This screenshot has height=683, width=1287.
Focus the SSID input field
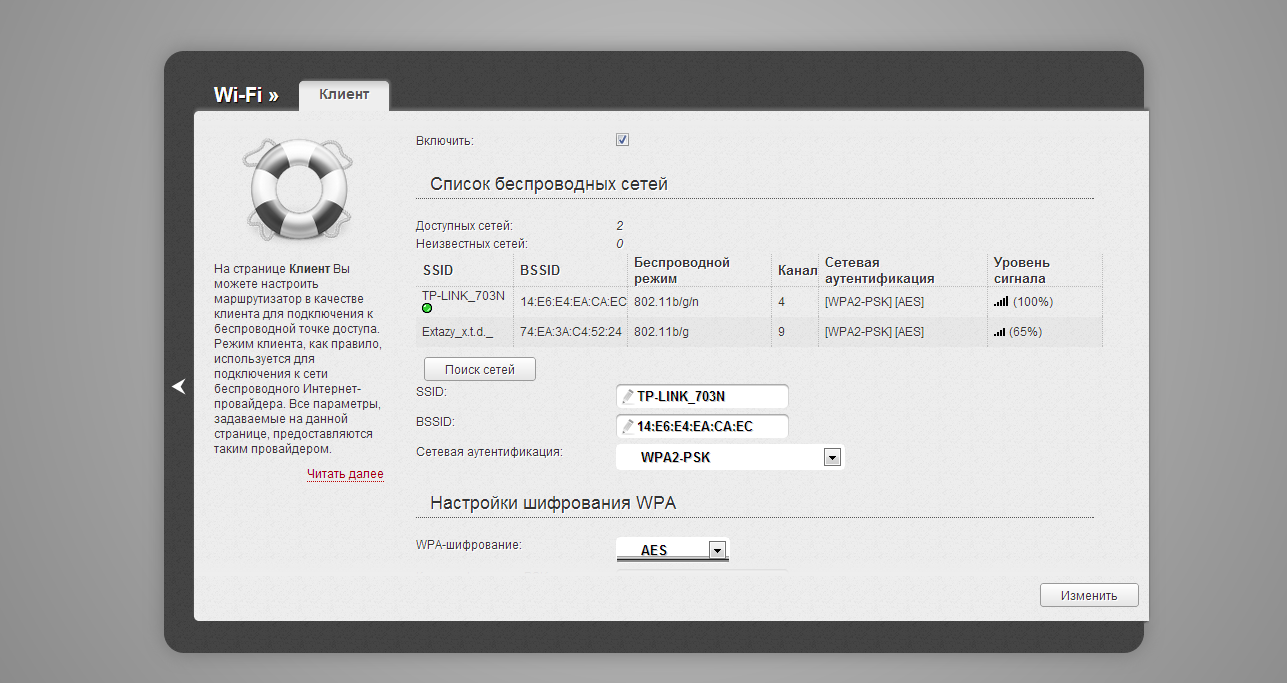(x=710, y=396)
